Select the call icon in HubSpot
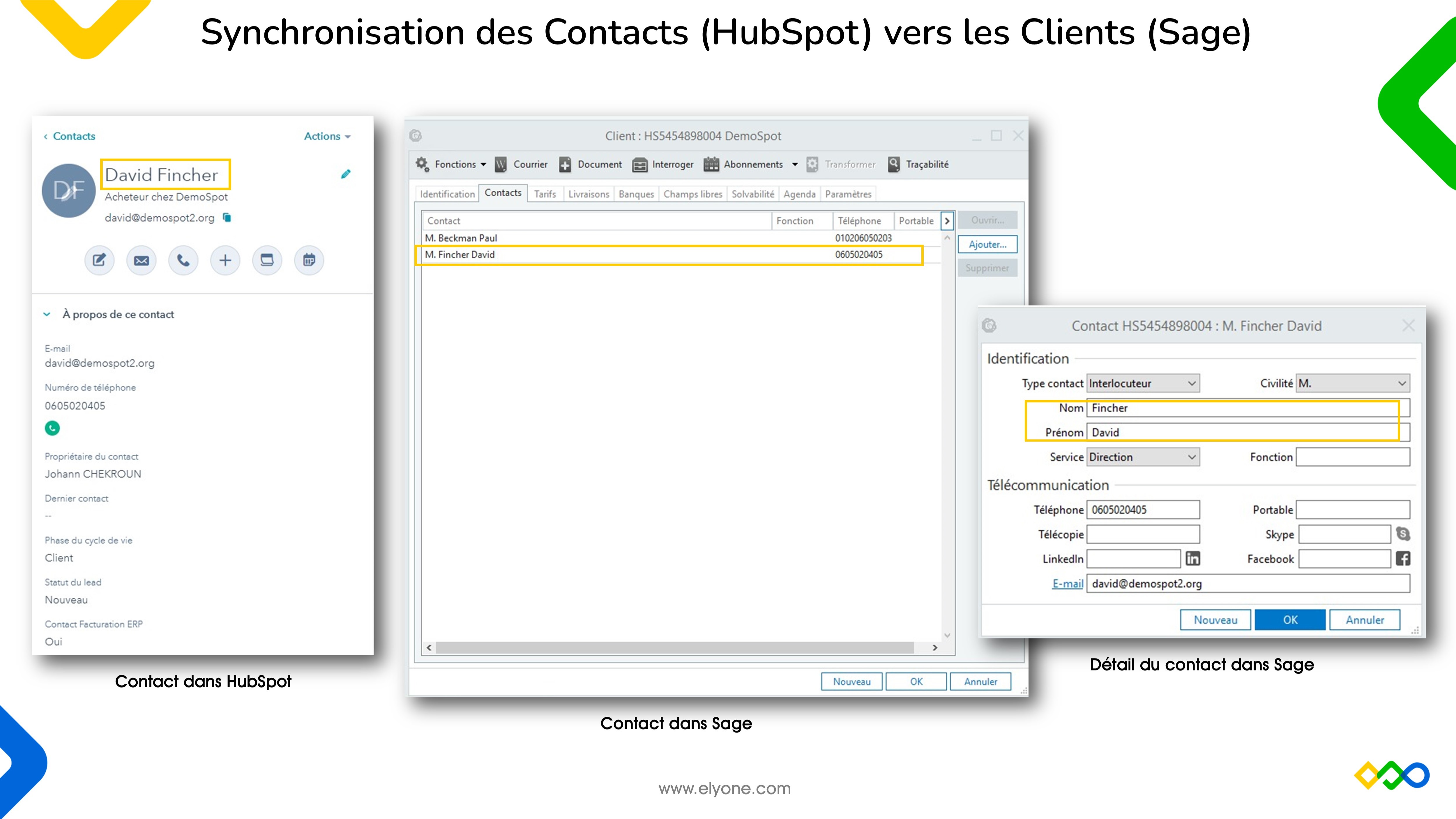This screenshot has height=819, width=1456. (x=183, y=261)
